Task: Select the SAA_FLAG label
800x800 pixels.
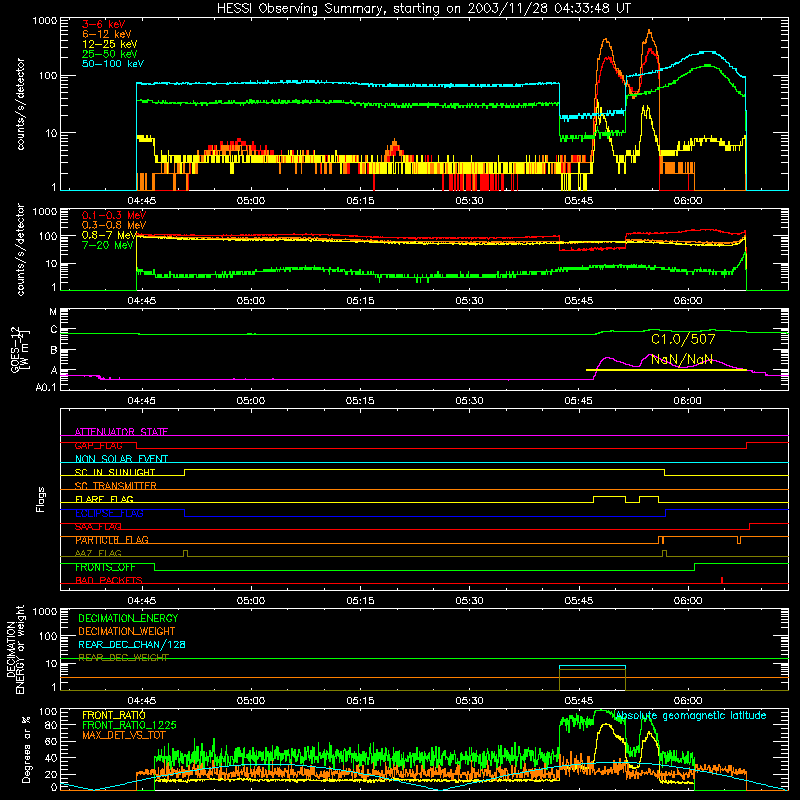Action: (98, 527)
